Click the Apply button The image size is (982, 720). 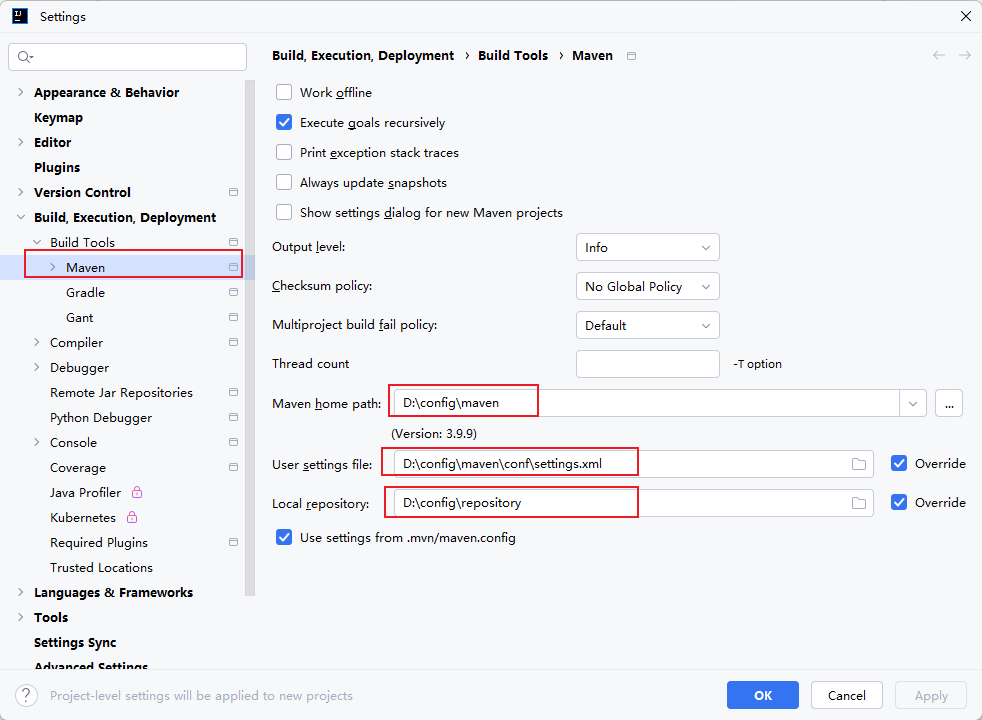coord(931,695)
